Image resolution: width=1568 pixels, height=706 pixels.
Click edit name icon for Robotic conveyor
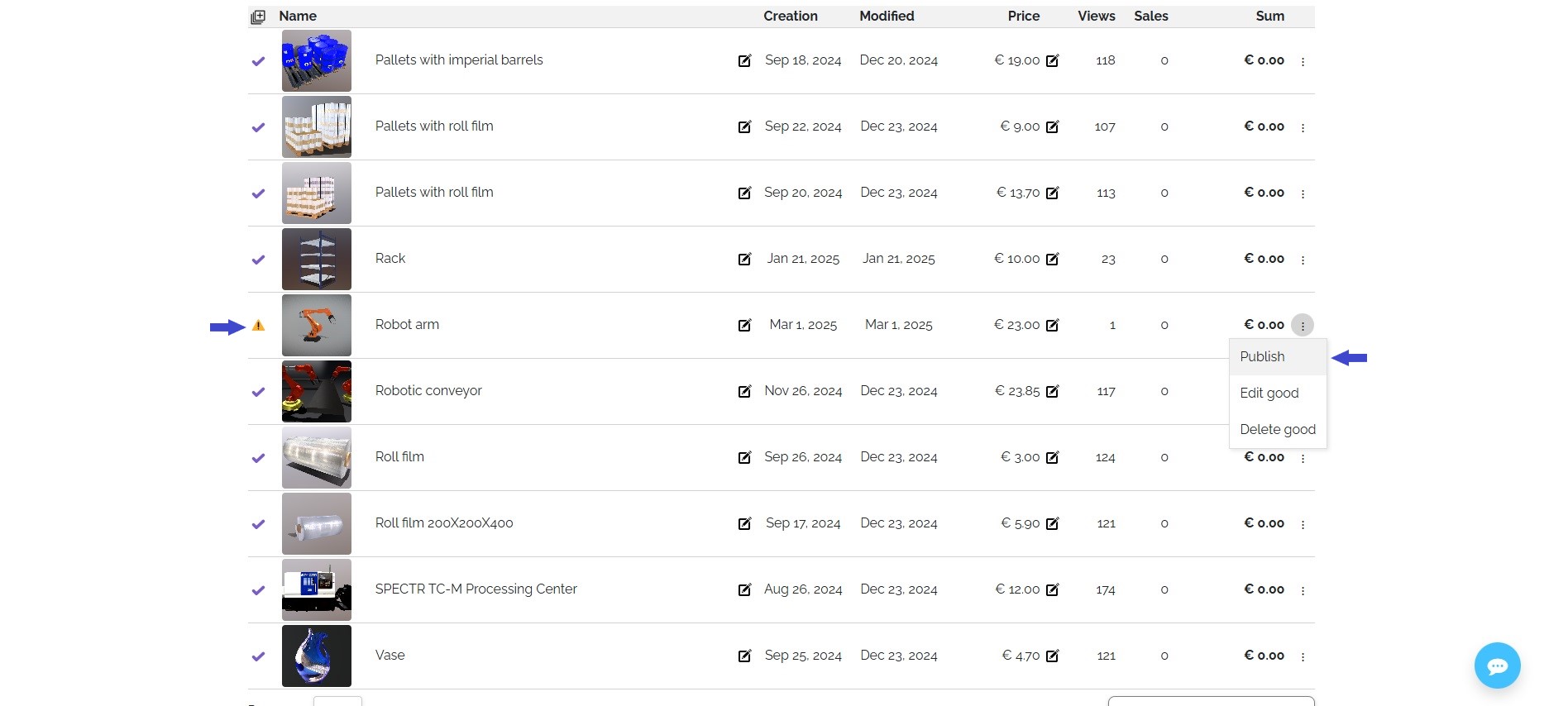[744, 391]
